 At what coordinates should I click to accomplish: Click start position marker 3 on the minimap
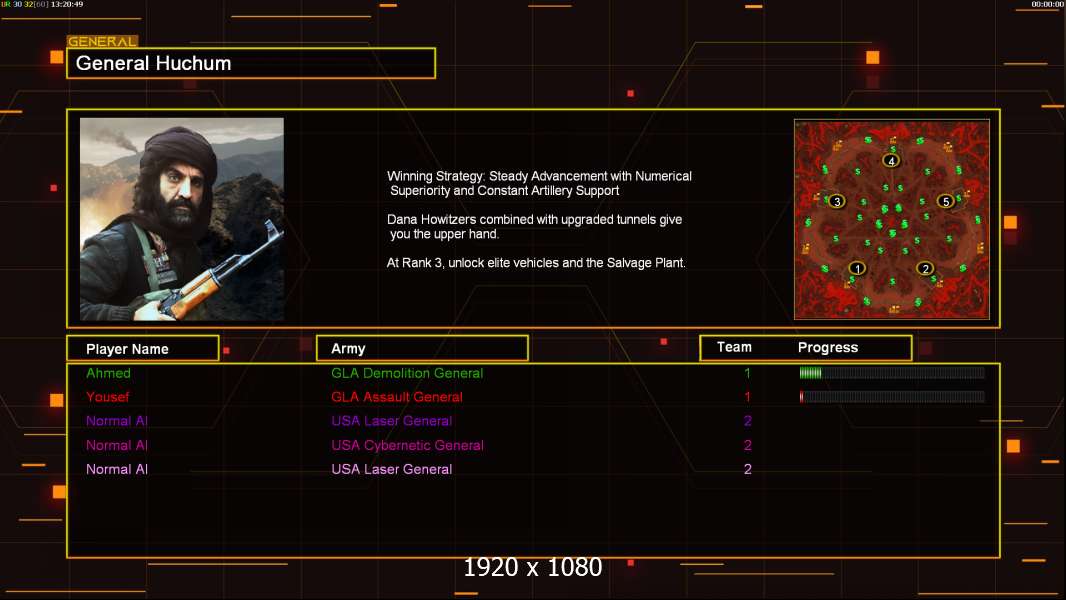pos(837,201)
